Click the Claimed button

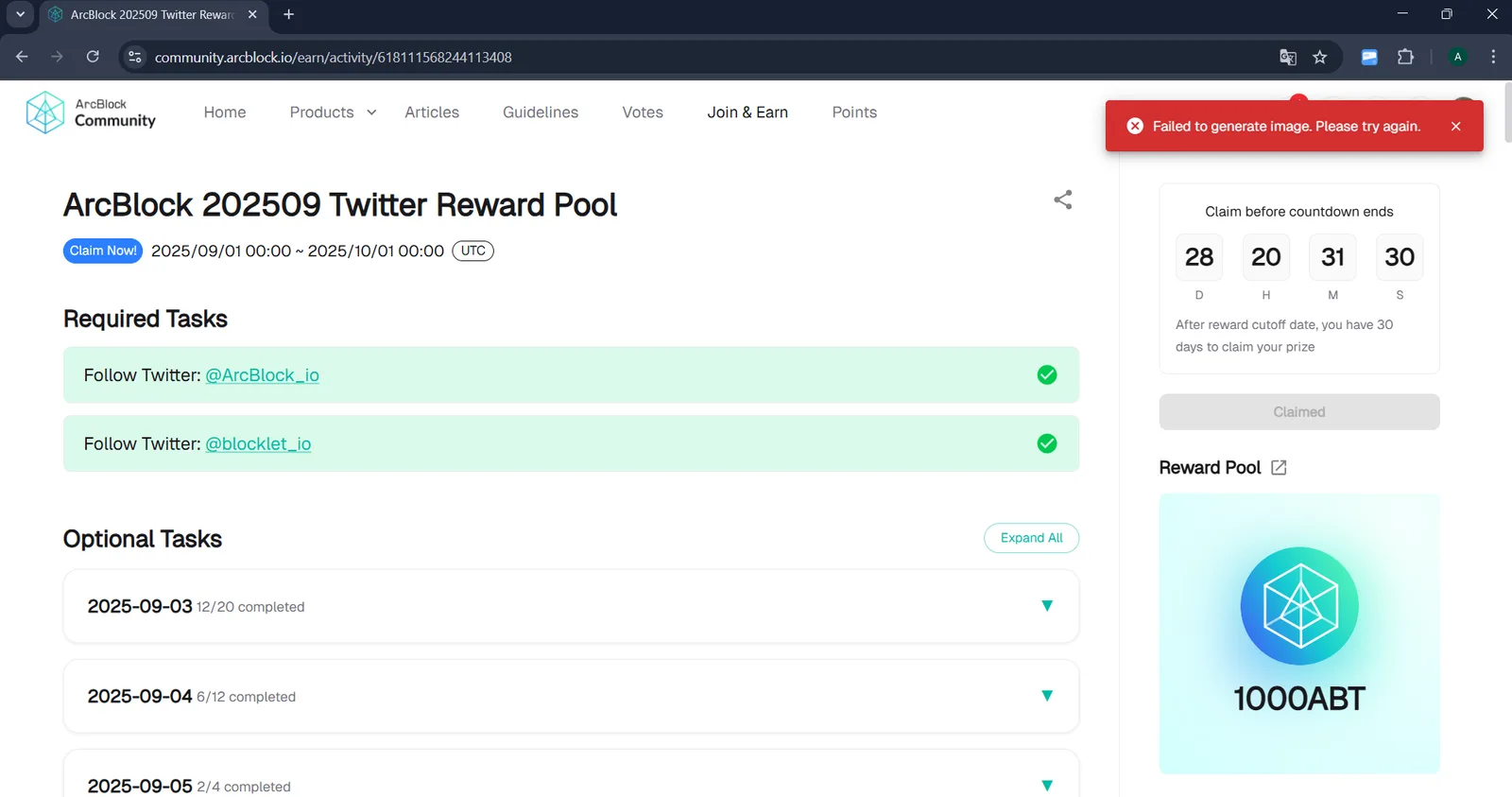click(x=1299, y=412)
